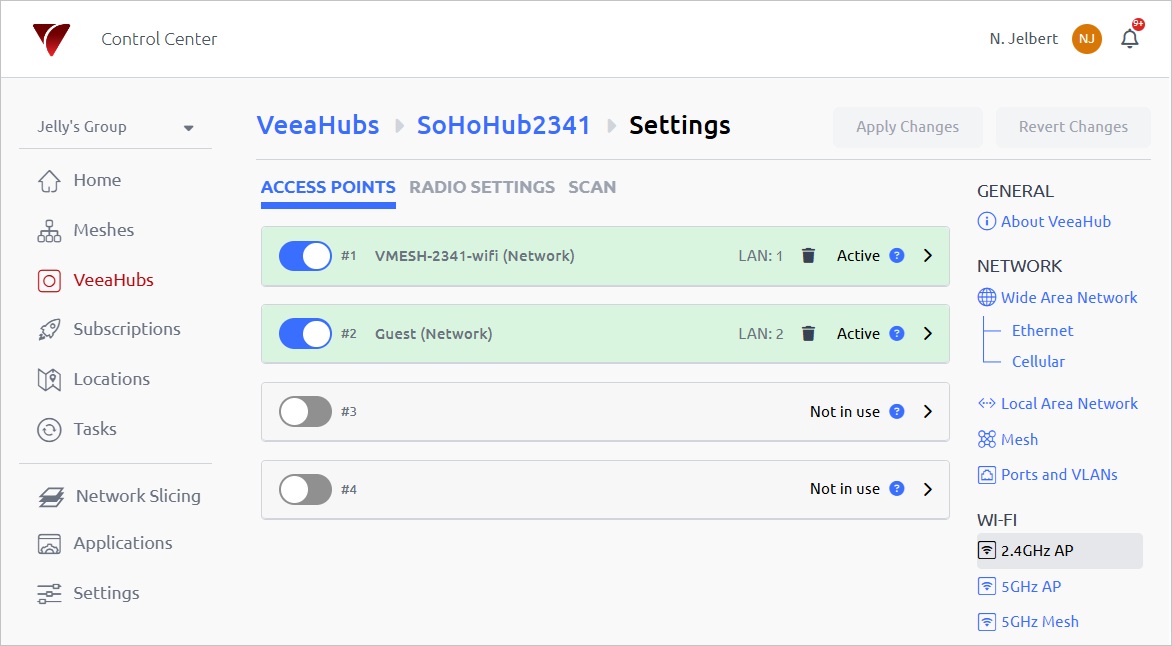The image size is (1172, 646).
Task: Click the 5GHz Mesh wifi icon
Action: tap(987, 621)
